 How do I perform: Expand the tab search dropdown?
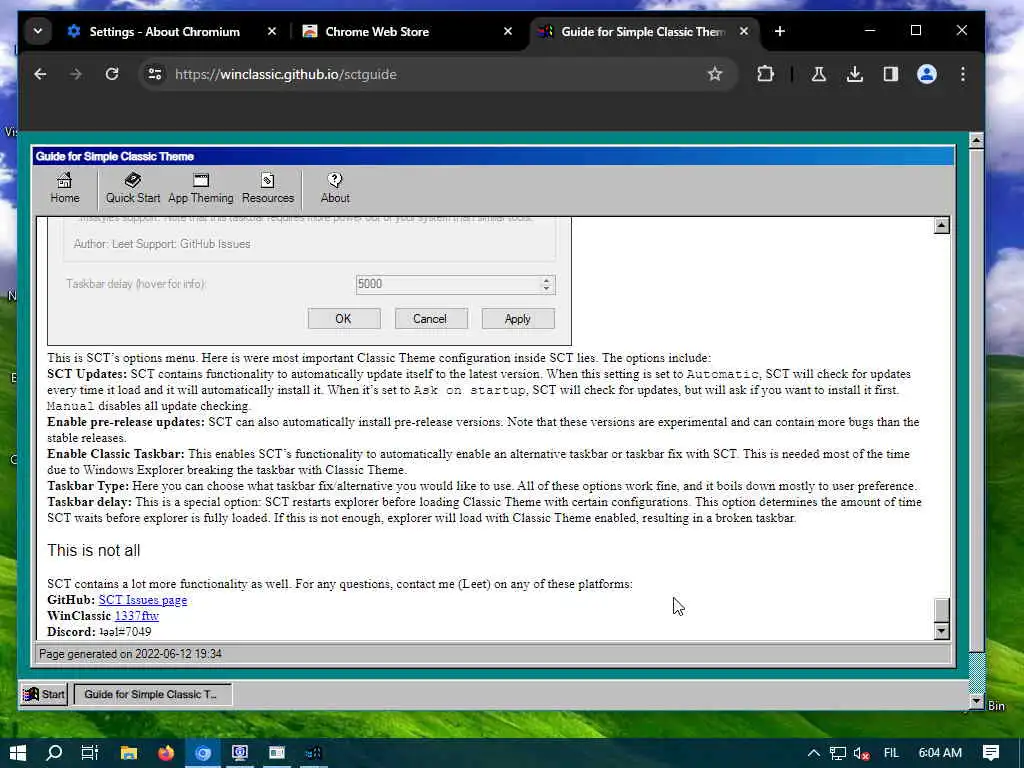click(38, 31)
